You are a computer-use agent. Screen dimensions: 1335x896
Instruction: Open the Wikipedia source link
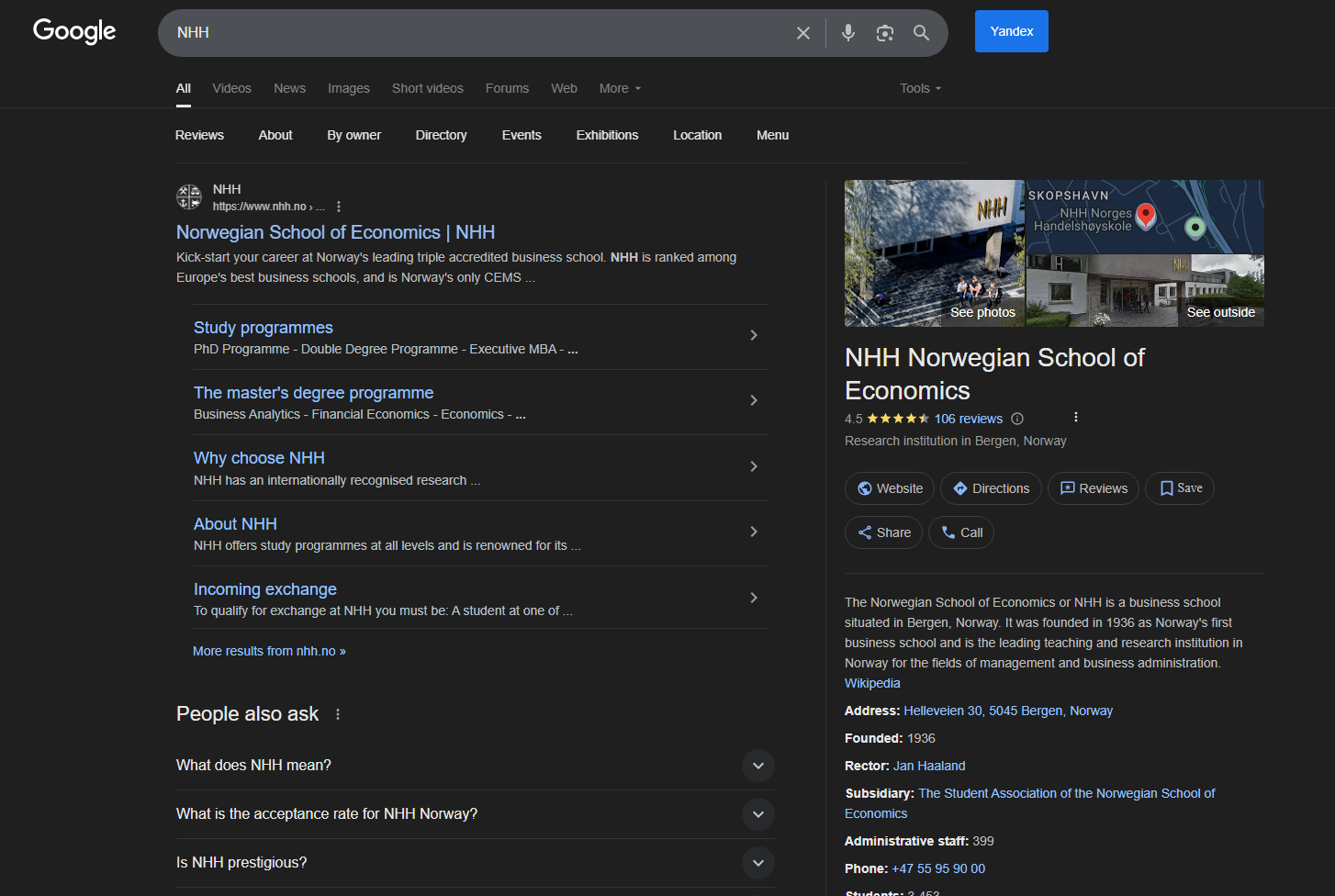[x=872, y=683]
